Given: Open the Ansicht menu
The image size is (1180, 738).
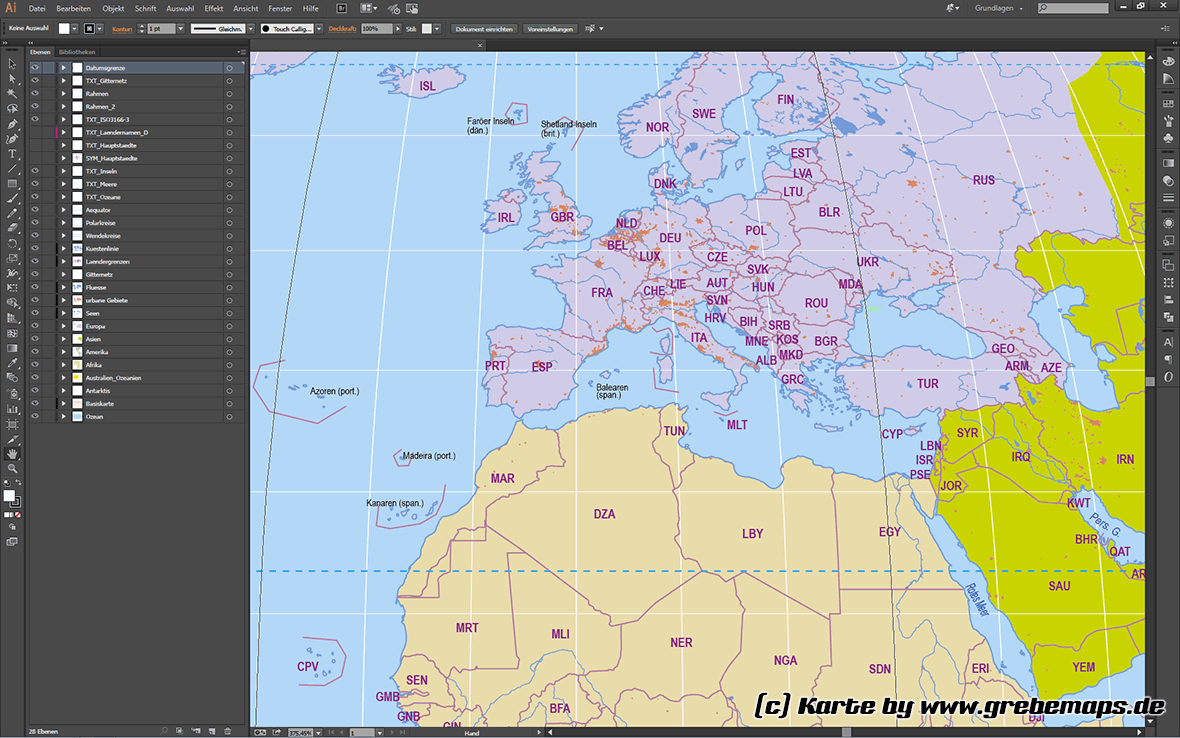Looking at the screenshot, I should pos(245,8).
